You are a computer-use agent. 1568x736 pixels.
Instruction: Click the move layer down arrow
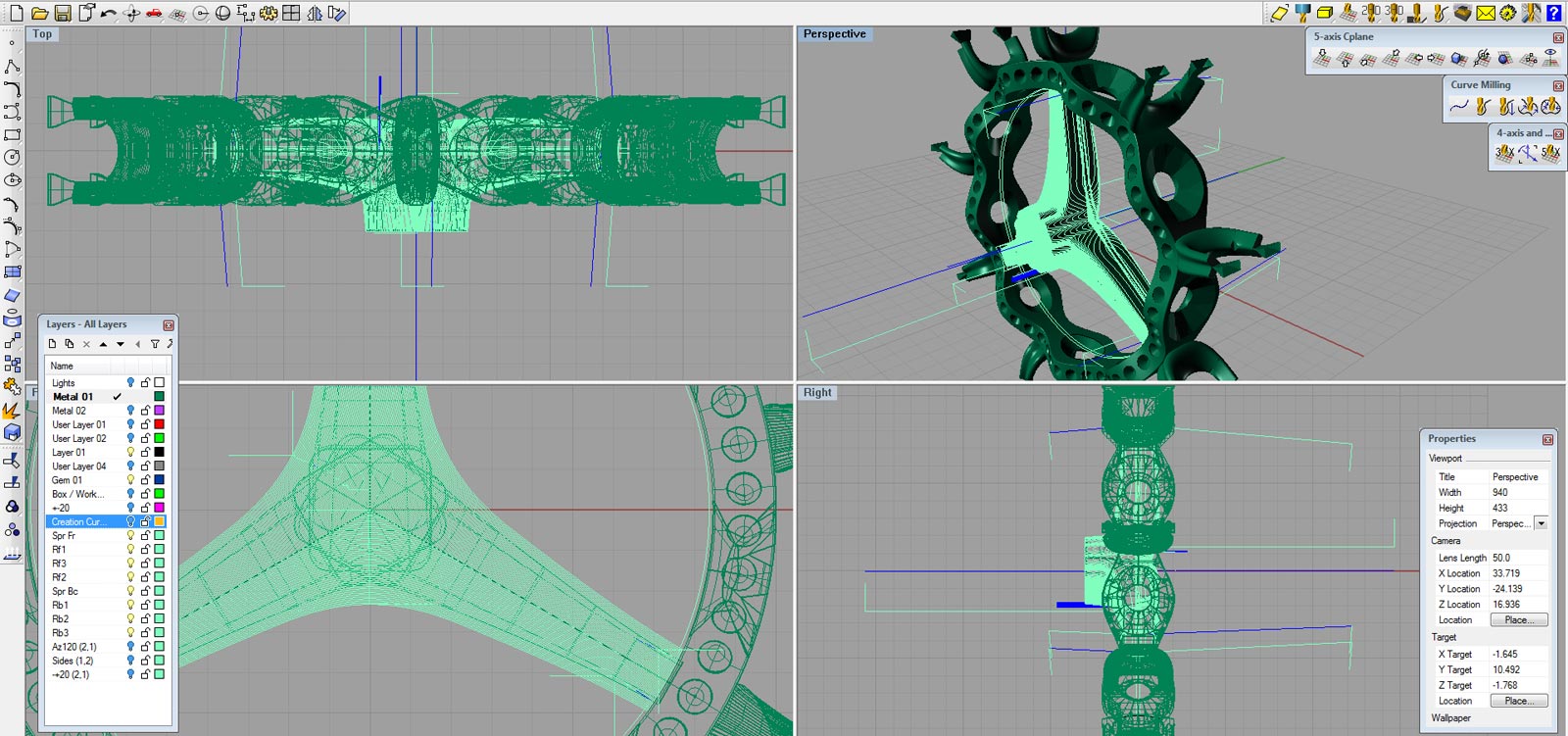tap(121, 344)
